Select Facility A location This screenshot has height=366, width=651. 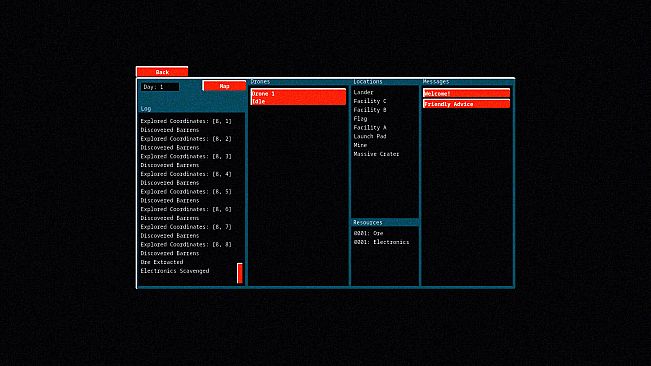[370, 128]
